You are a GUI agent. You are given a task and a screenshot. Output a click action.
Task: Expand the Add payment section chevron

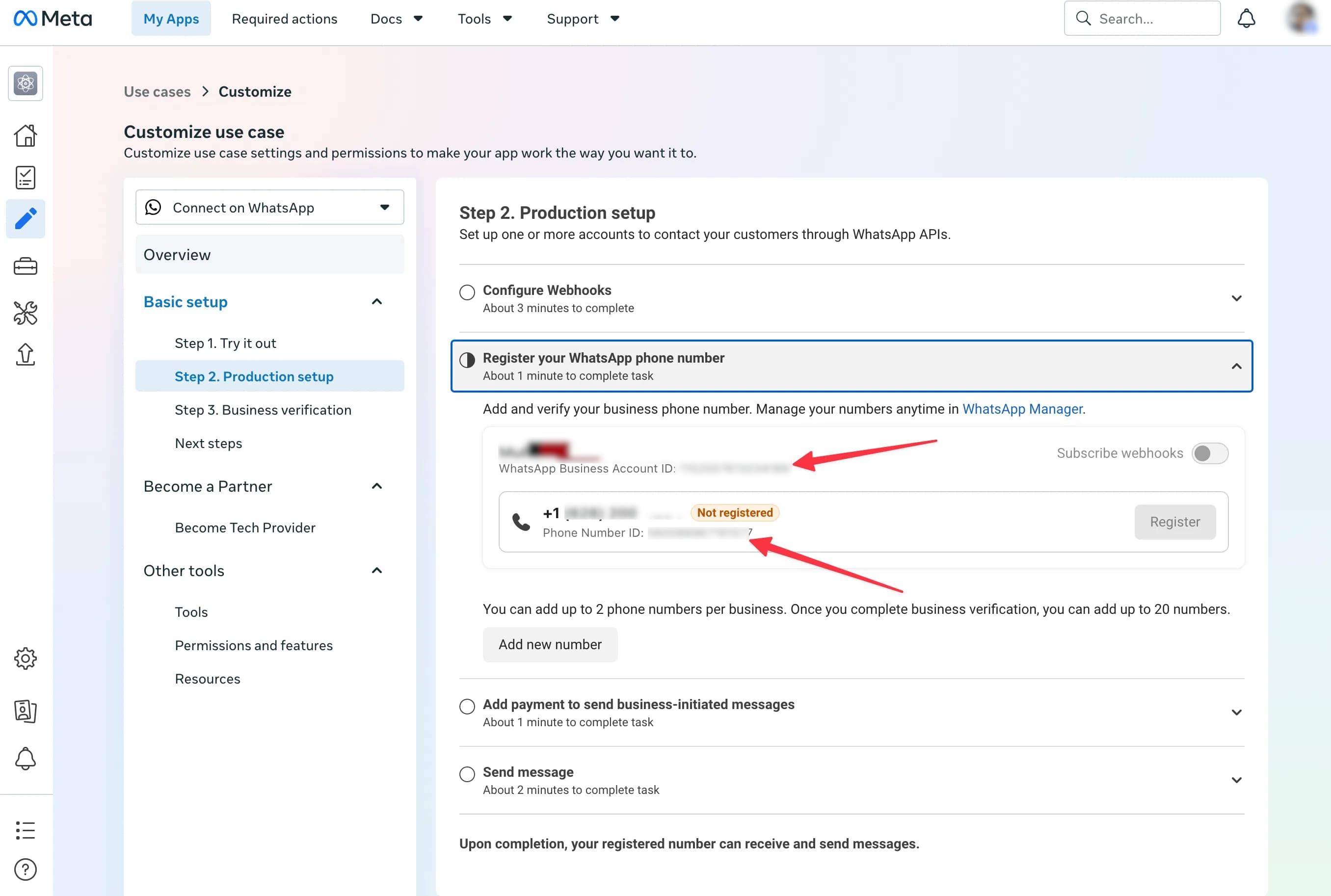1237,712
